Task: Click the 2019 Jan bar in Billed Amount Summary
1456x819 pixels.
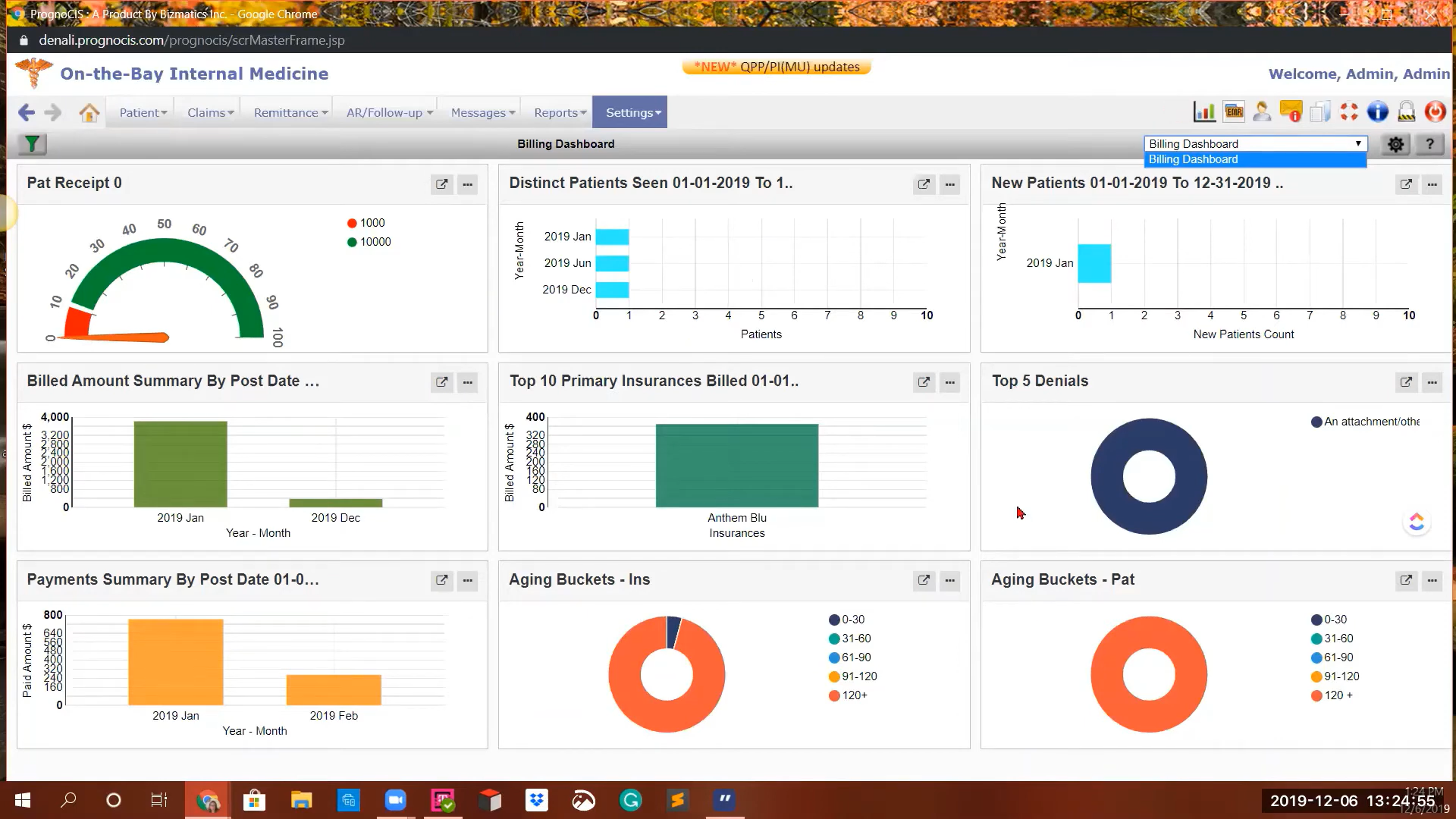Action: (x=180, y=464)
